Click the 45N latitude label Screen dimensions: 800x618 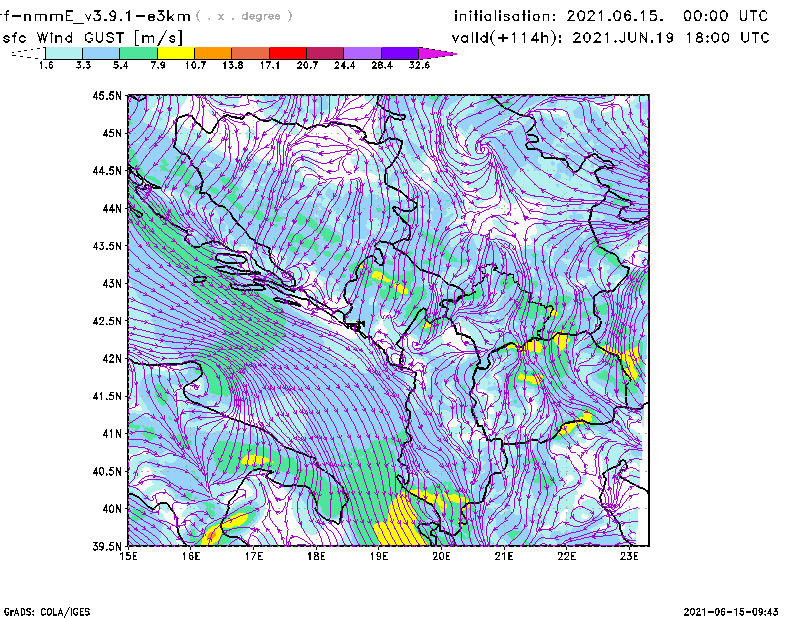(x=112, y=133)
